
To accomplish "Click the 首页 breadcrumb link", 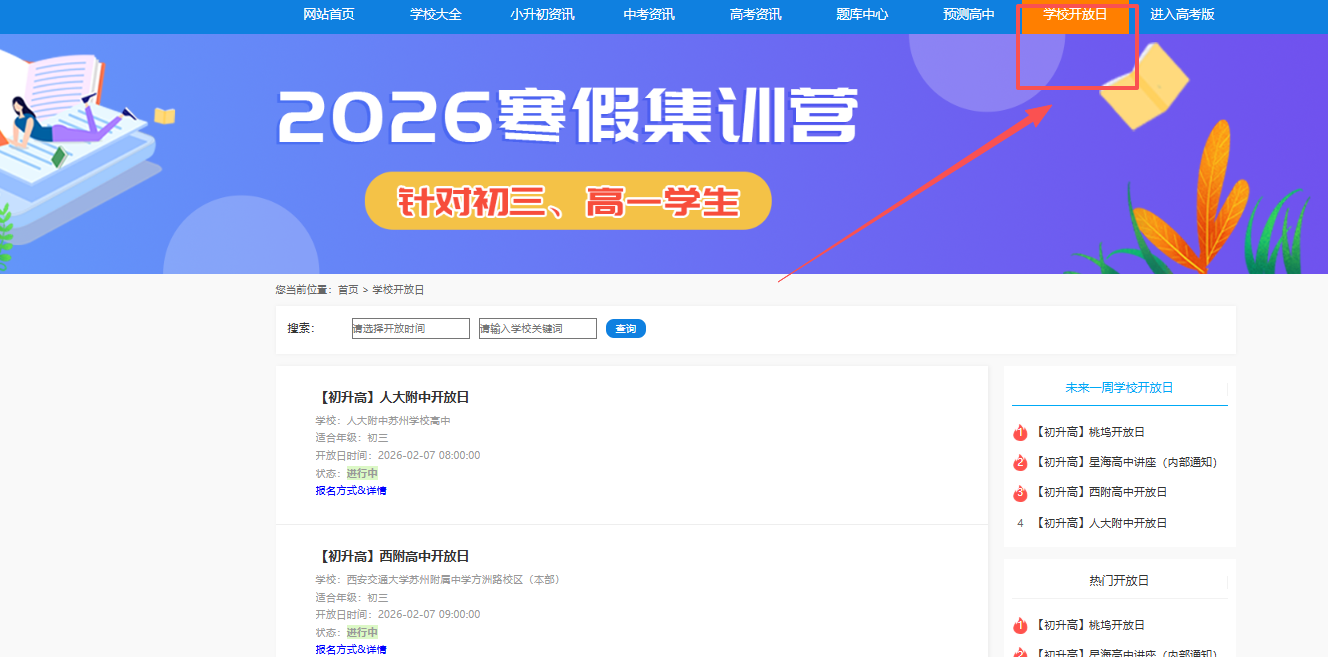I will tap(348, 290).
